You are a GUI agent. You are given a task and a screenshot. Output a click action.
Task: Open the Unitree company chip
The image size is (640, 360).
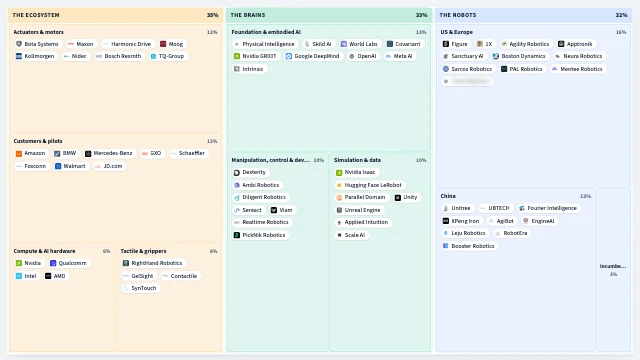[457, 208]
